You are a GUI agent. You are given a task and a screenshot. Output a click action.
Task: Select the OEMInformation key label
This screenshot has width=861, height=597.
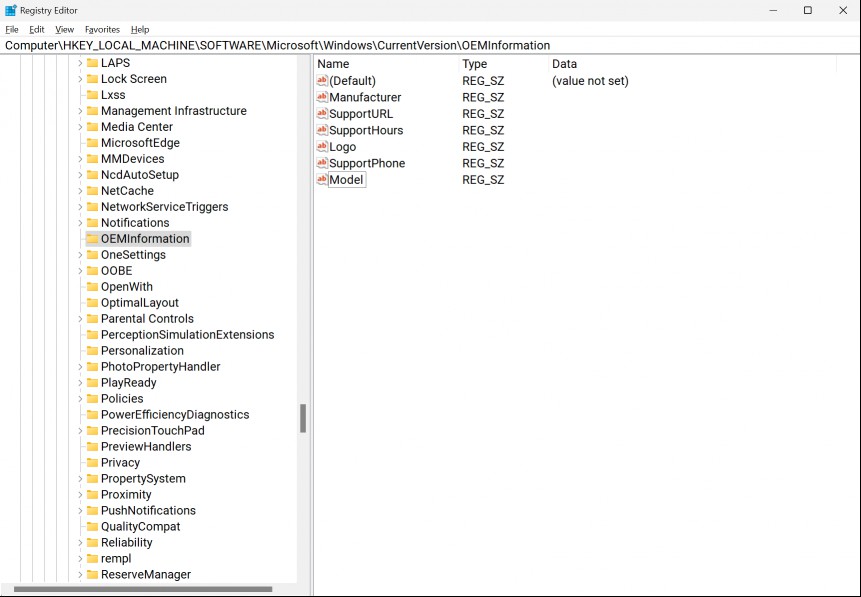(x=145, y=239)
